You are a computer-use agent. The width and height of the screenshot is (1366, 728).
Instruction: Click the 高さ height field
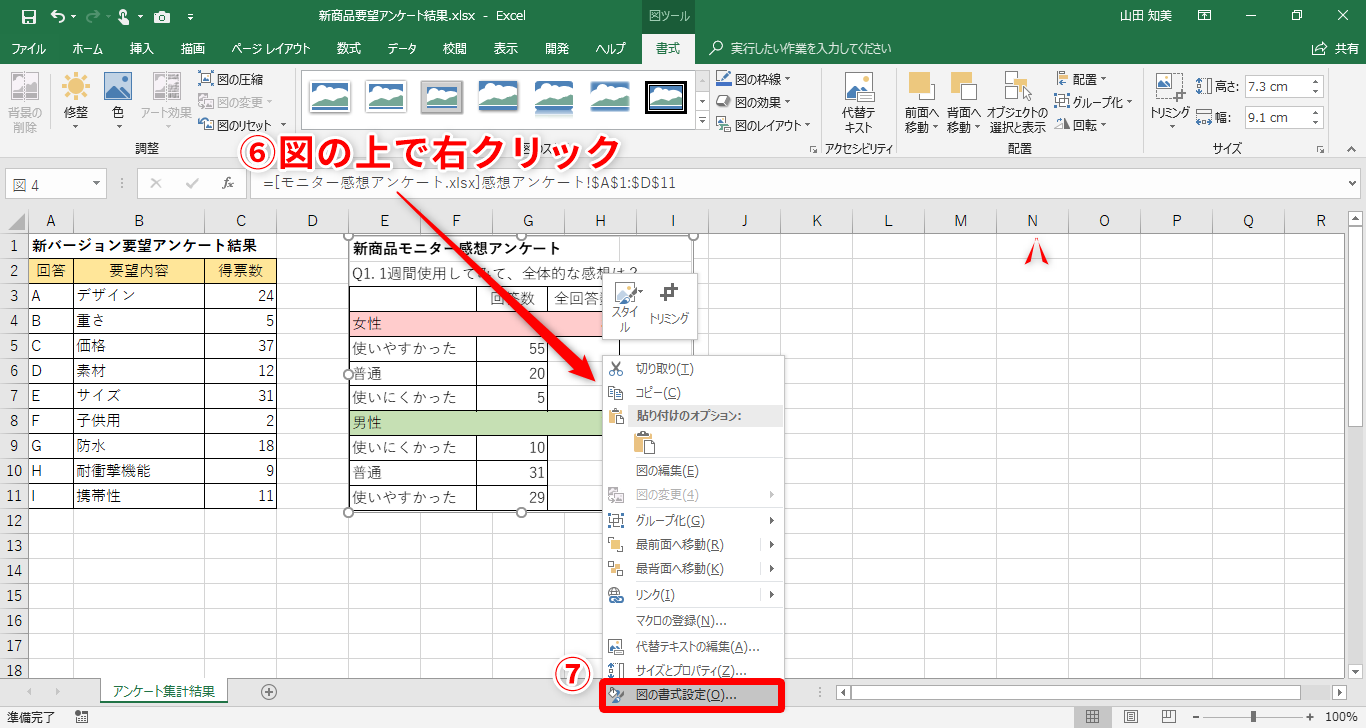(x=1276, y=86)
